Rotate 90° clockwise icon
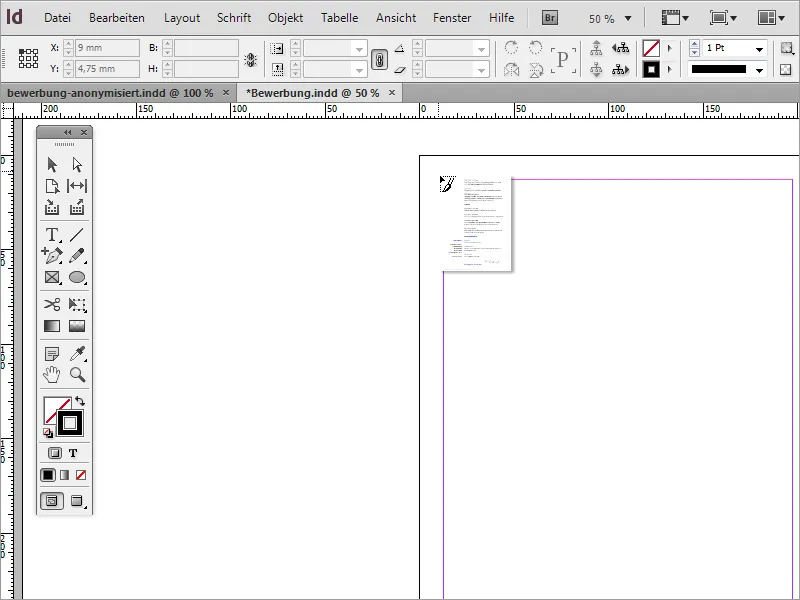The width and height of the screenshot is (800, 600). [511, 48]
